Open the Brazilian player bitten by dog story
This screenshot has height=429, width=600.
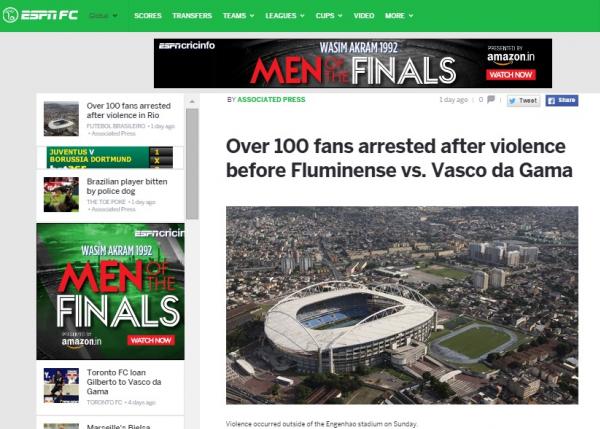coord(129,188)
